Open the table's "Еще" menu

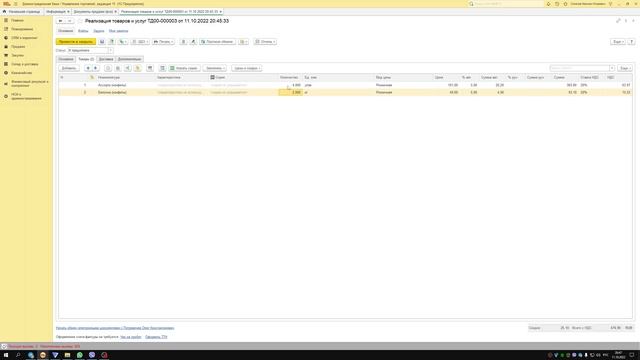pos(625,68)
